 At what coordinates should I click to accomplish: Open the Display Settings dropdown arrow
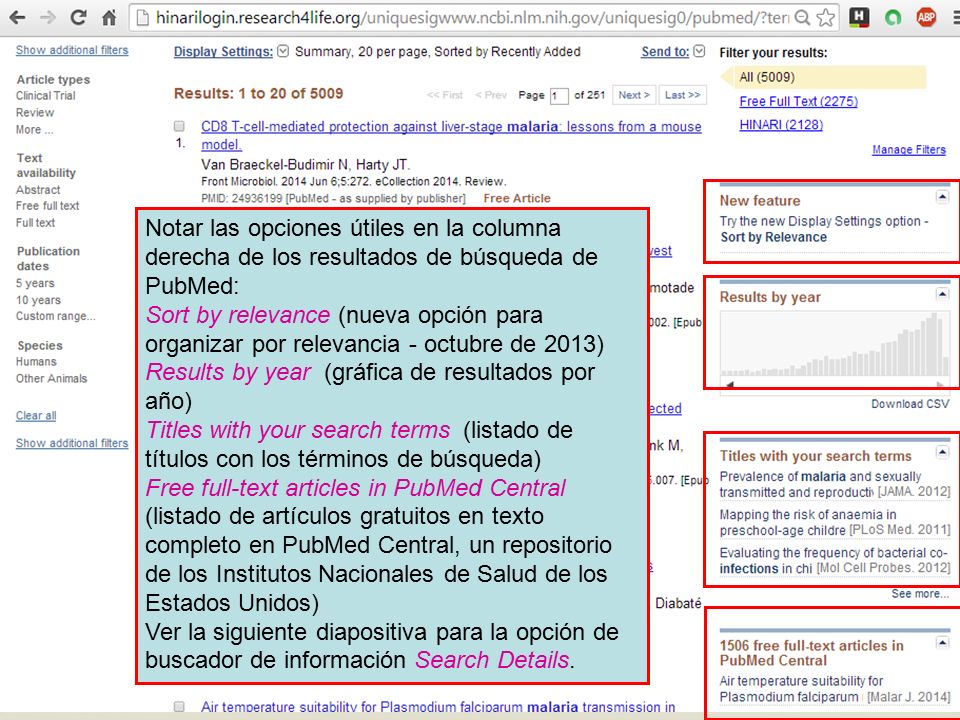283,51
